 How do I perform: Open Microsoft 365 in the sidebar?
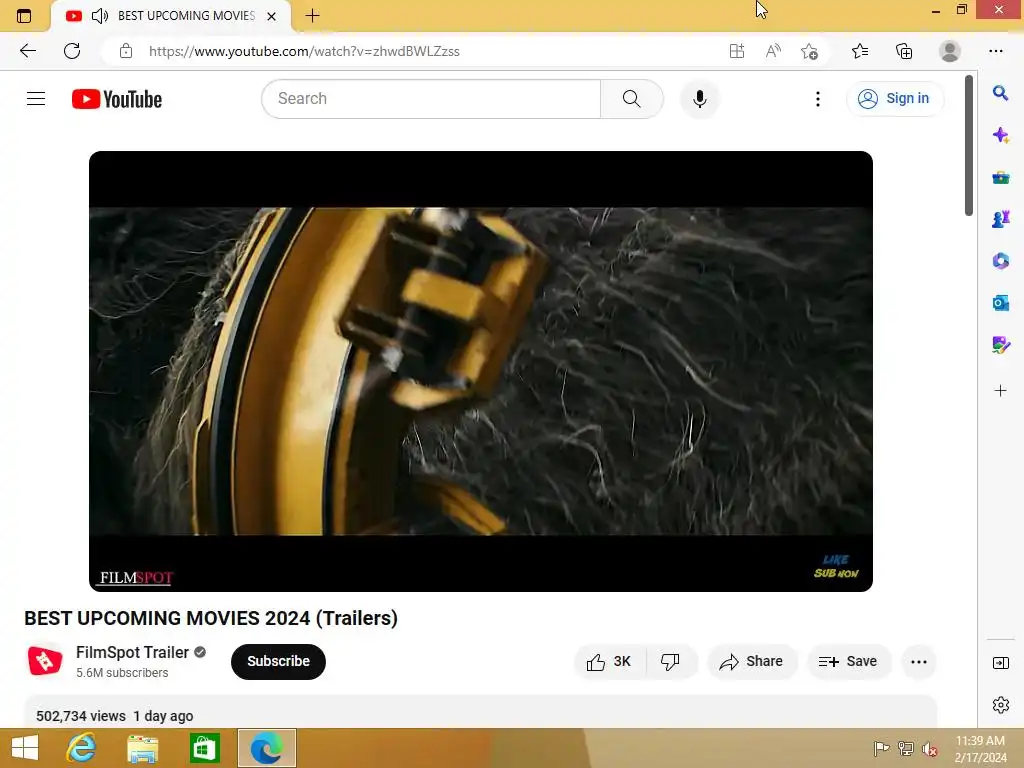click(x=1000, y=261)
